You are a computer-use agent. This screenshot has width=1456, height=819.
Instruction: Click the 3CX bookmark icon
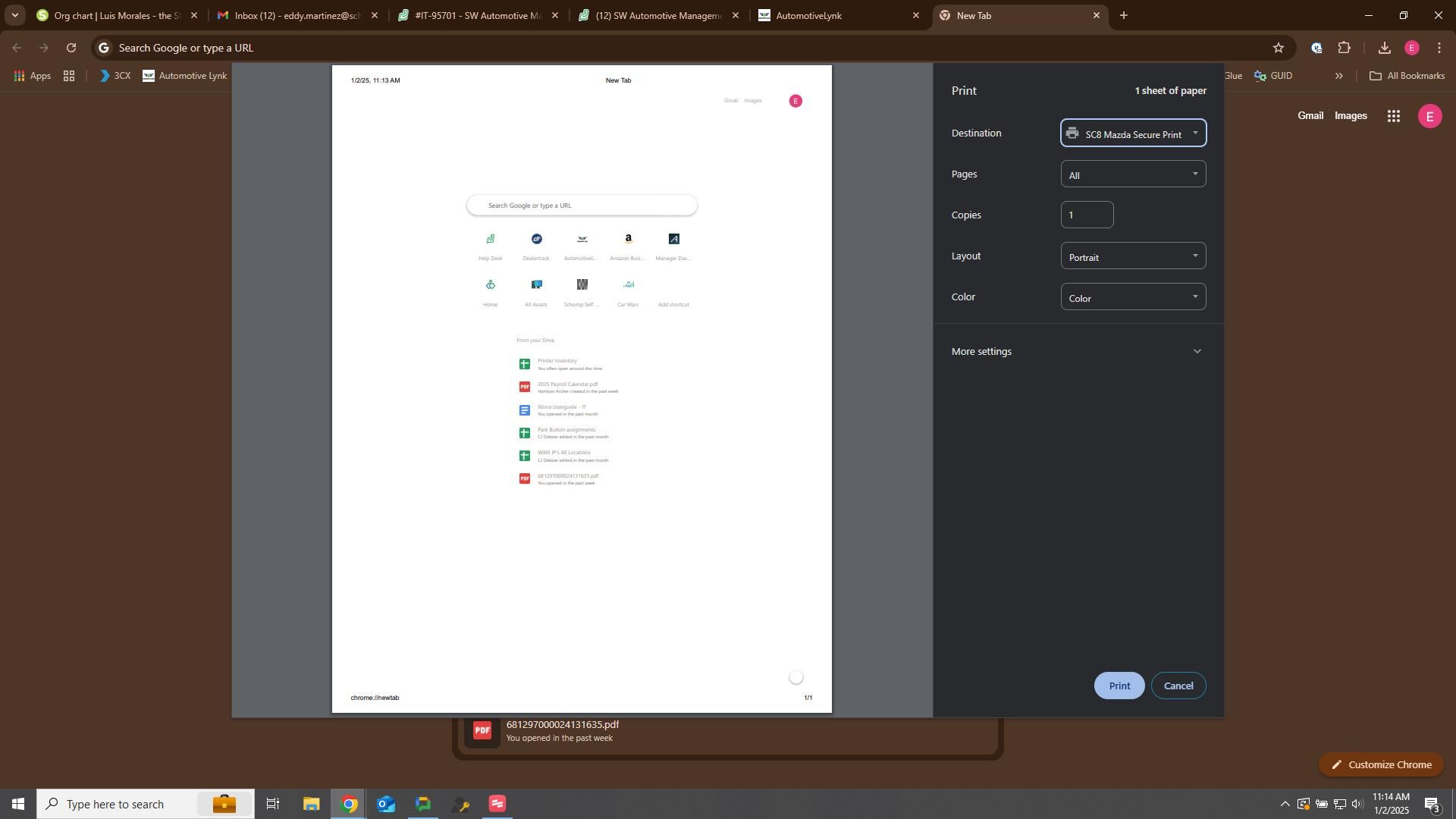105,76
